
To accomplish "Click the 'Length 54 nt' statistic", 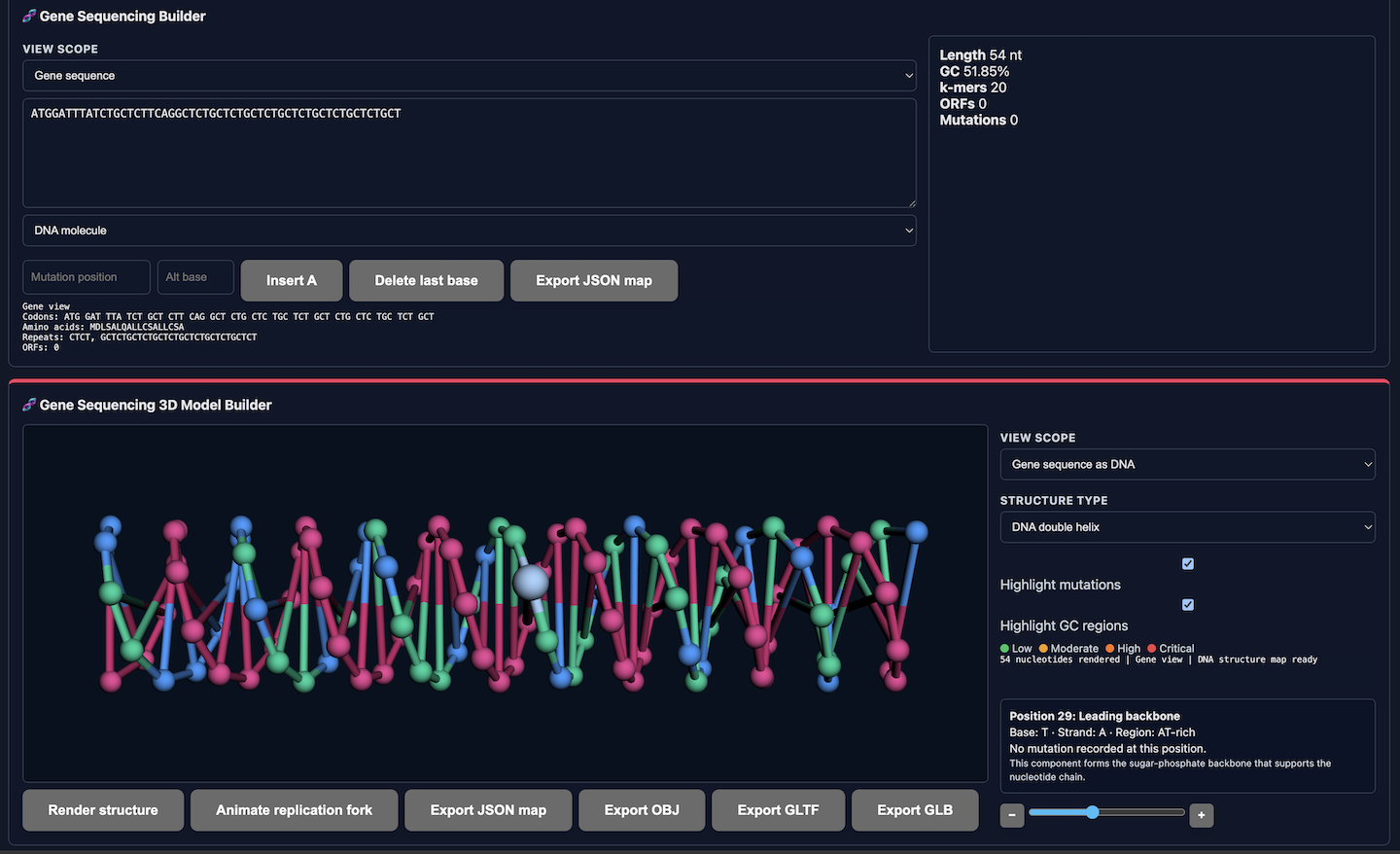I will 980,55.
